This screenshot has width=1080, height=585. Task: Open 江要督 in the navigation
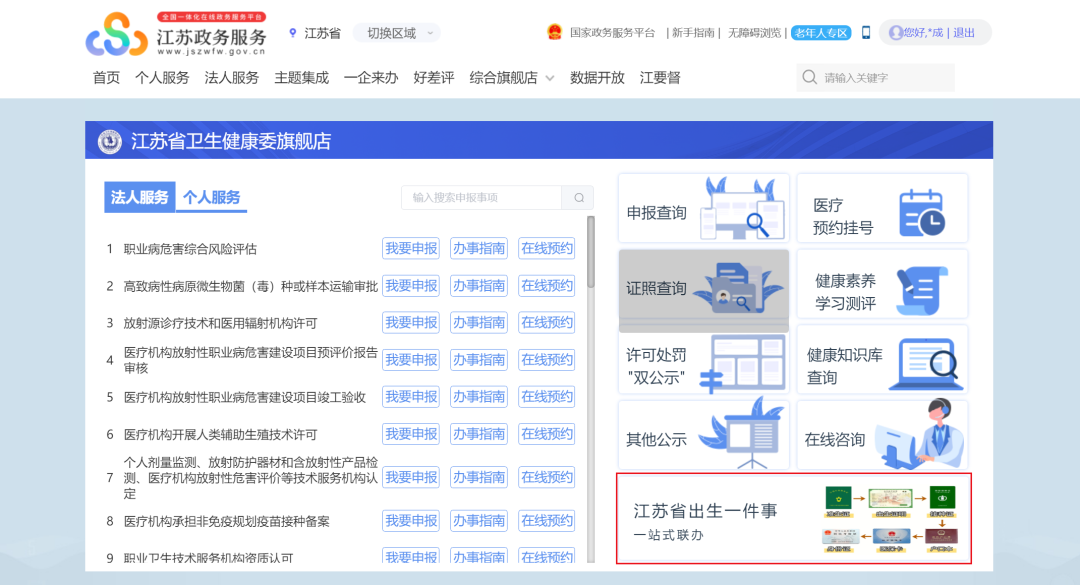coord(660,78)
